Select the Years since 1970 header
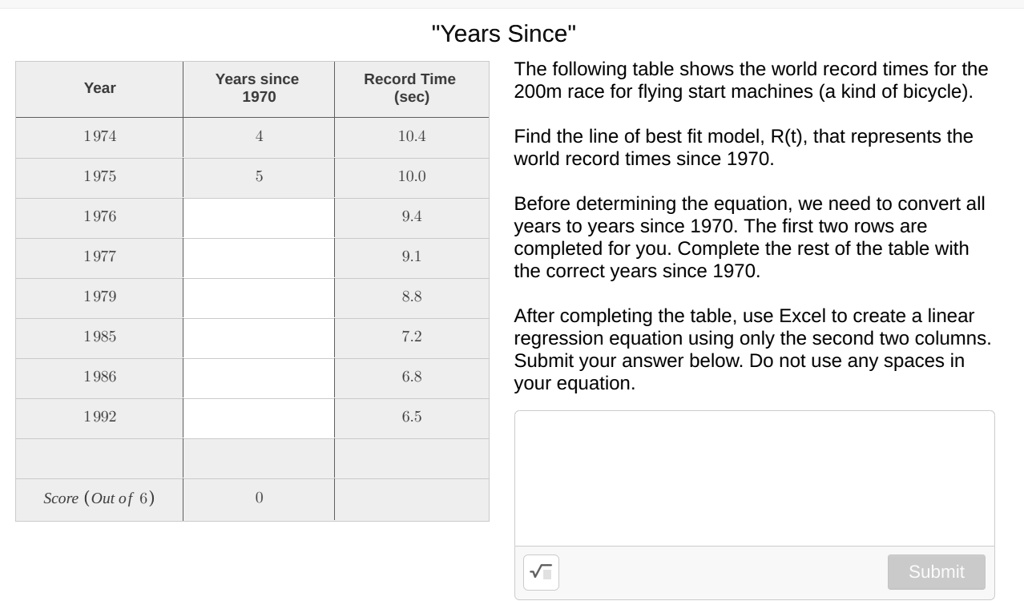The image size is (1024, 601). point(256,88)
